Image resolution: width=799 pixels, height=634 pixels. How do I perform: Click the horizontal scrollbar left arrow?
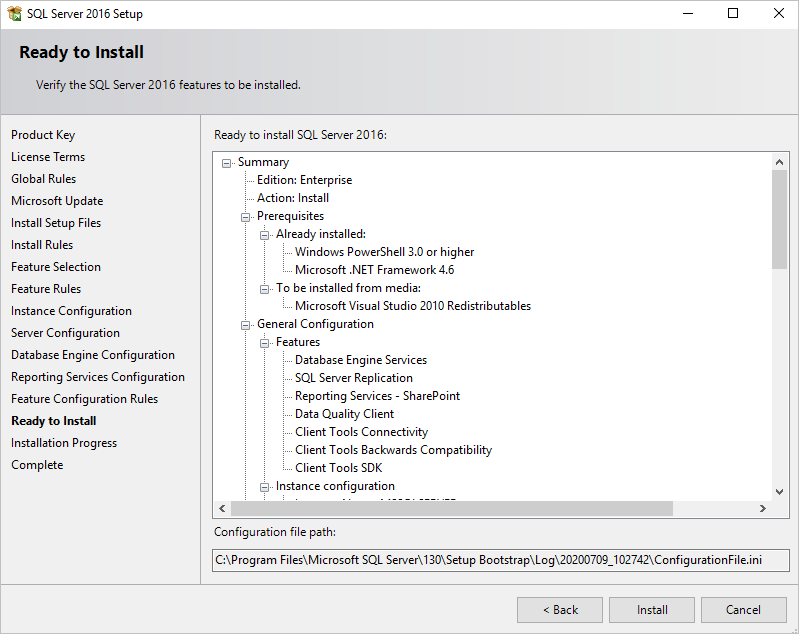[x=222, y=508]
